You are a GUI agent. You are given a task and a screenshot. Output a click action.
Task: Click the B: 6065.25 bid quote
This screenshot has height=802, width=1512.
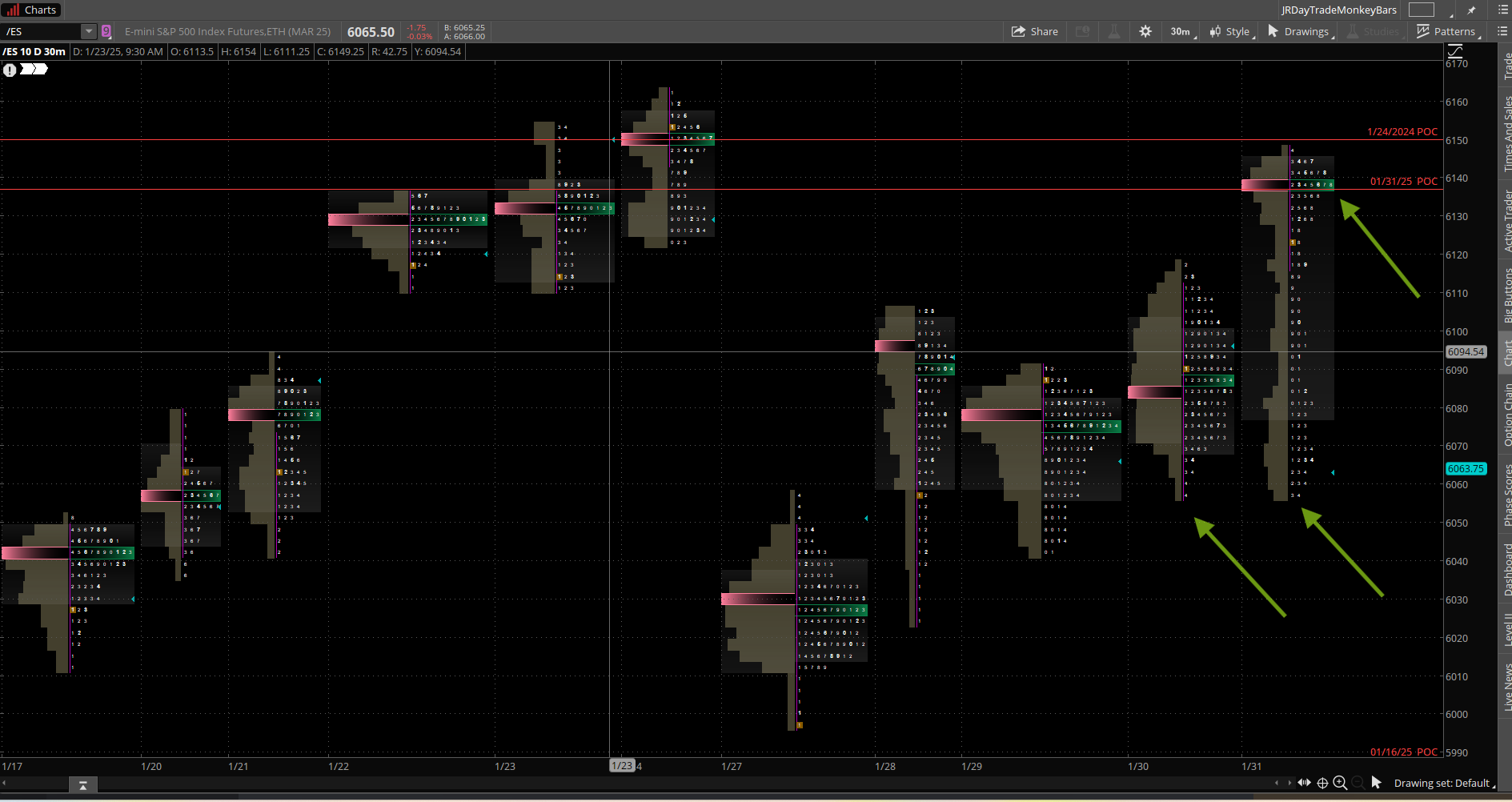click(x=464, y=27)
